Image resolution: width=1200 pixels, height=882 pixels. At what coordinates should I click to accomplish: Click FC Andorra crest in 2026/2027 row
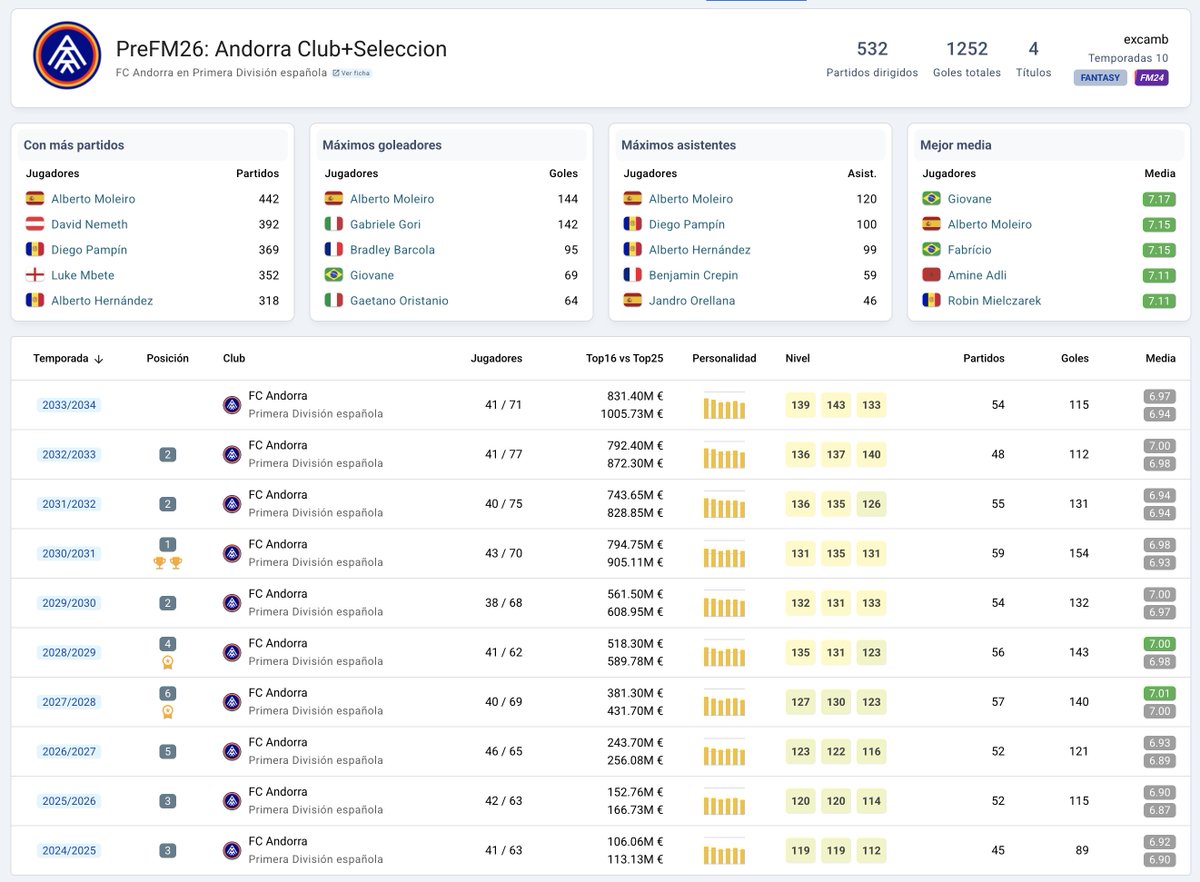(x=232, y=752)
